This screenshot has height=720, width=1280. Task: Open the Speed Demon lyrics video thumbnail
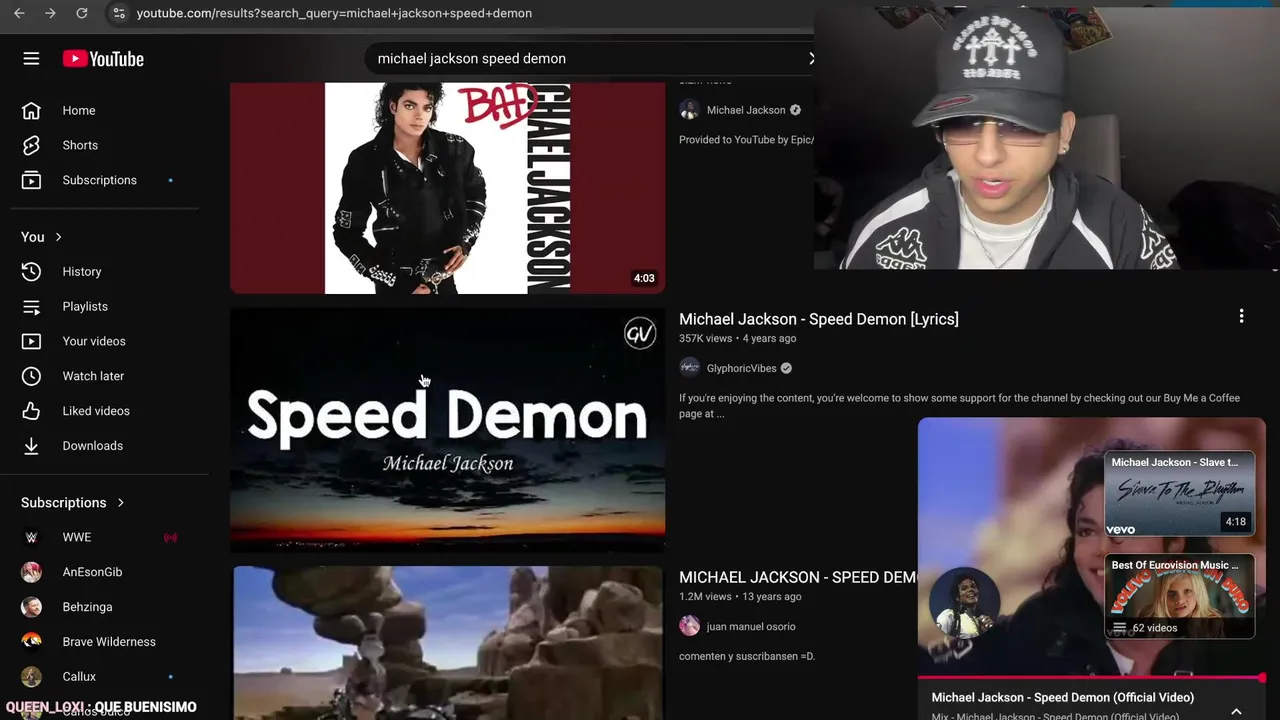coord(447,430)
